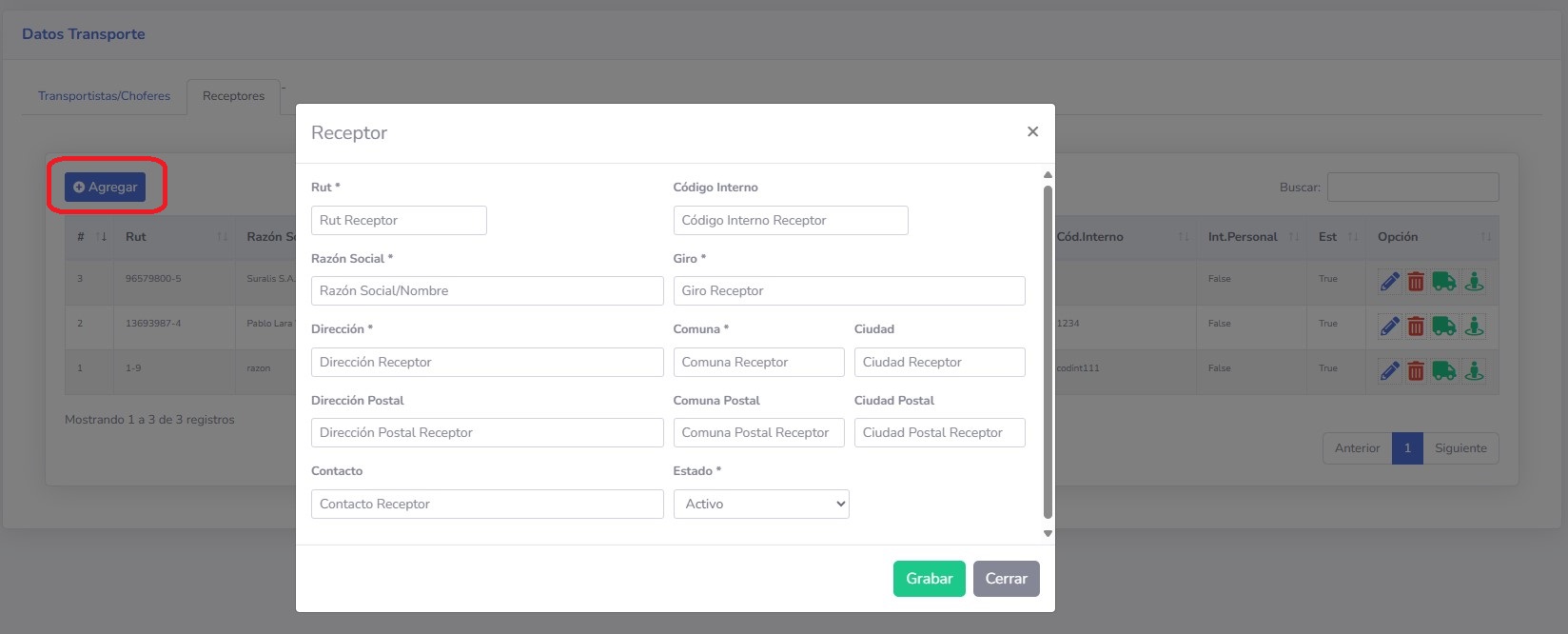
Task: Click green truck icon for Rut 13693987-4
Action: (x=1444, y=326)
